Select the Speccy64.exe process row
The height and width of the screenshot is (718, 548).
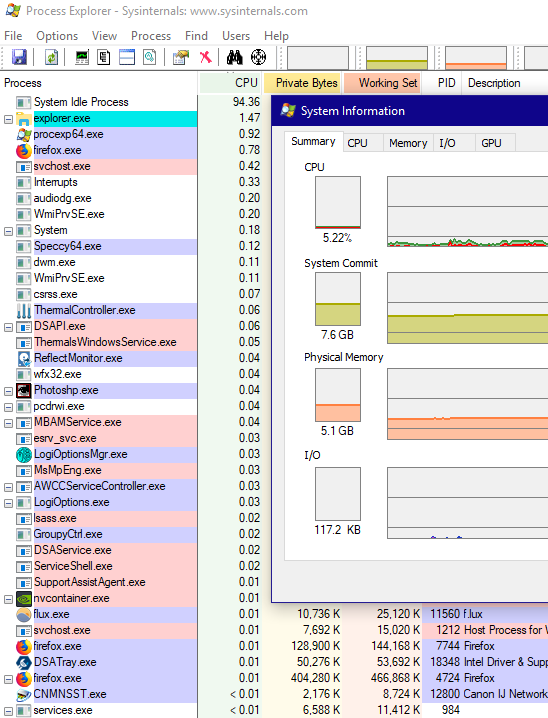pyautogui.click(x=99, y=246)
